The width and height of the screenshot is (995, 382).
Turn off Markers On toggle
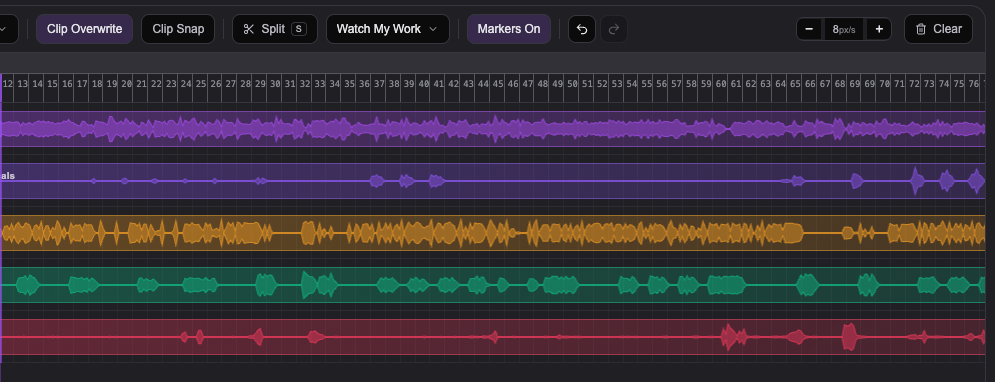[509, 29]
